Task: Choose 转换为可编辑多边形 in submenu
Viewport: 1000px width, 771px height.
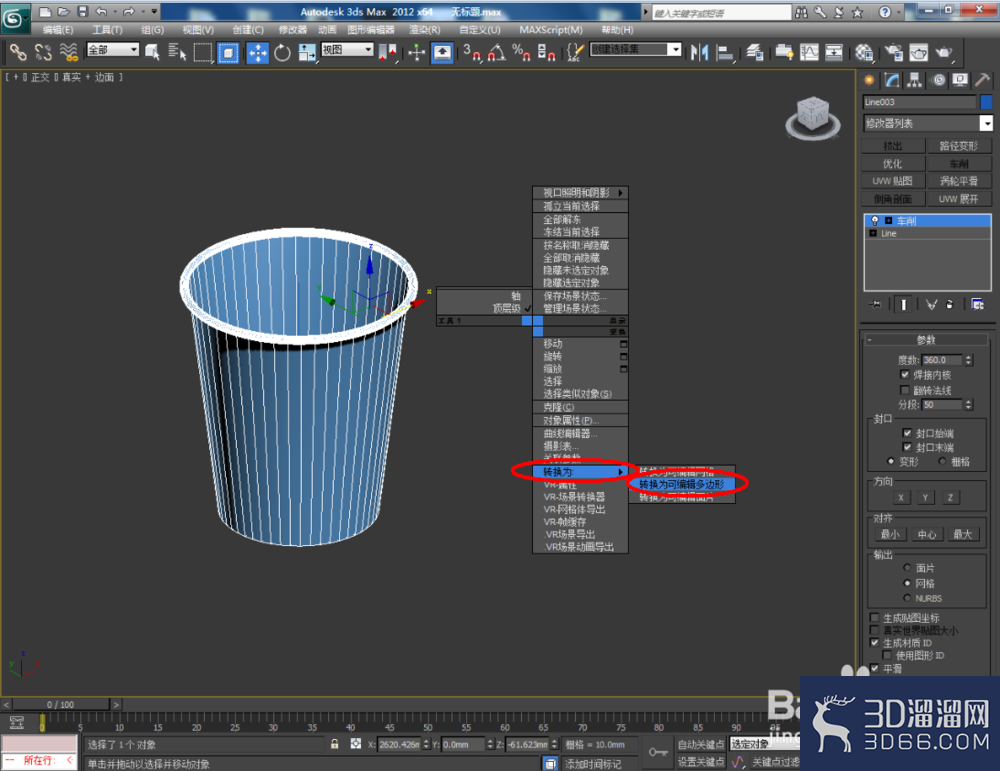Action: [x=682, y=484]
